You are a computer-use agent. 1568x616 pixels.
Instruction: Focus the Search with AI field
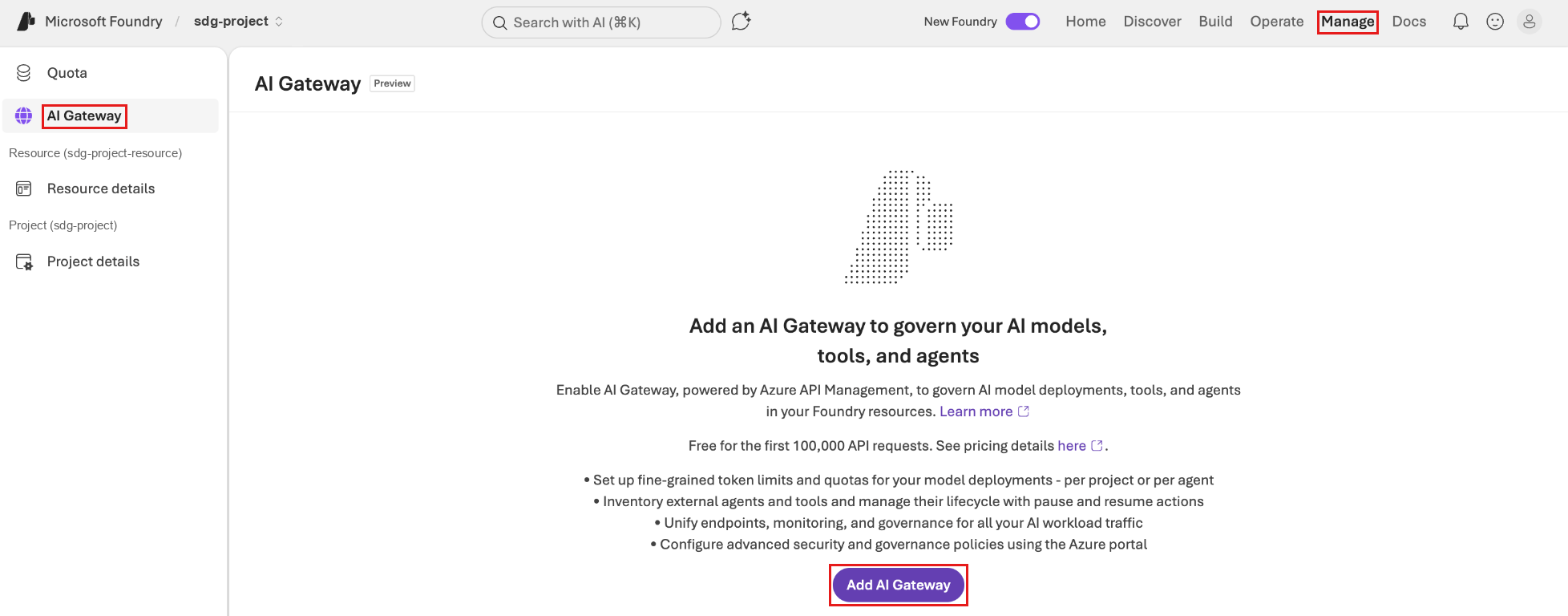pos(601,22)
